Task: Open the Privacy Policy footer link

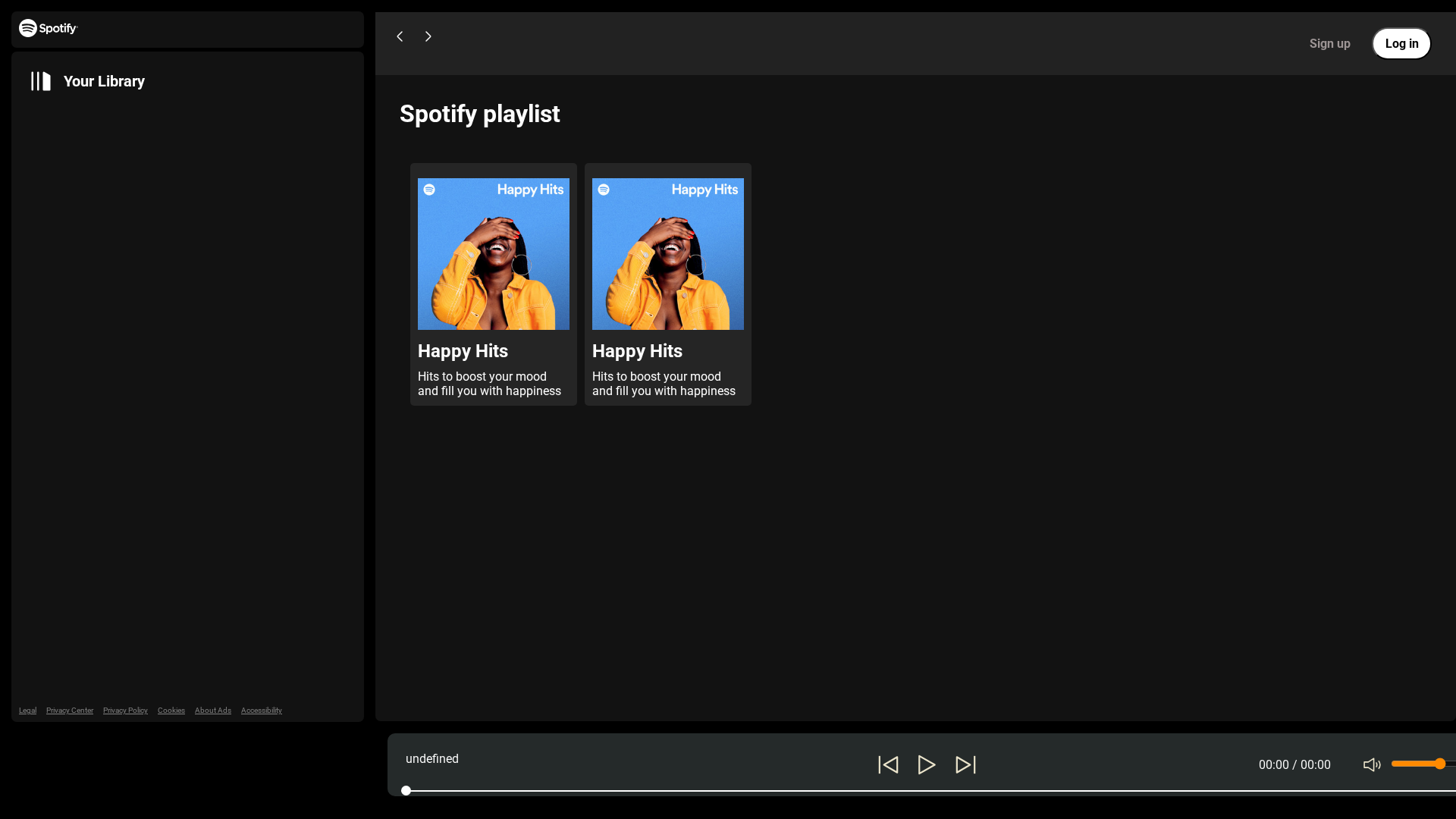Action: tap(125, 711)
